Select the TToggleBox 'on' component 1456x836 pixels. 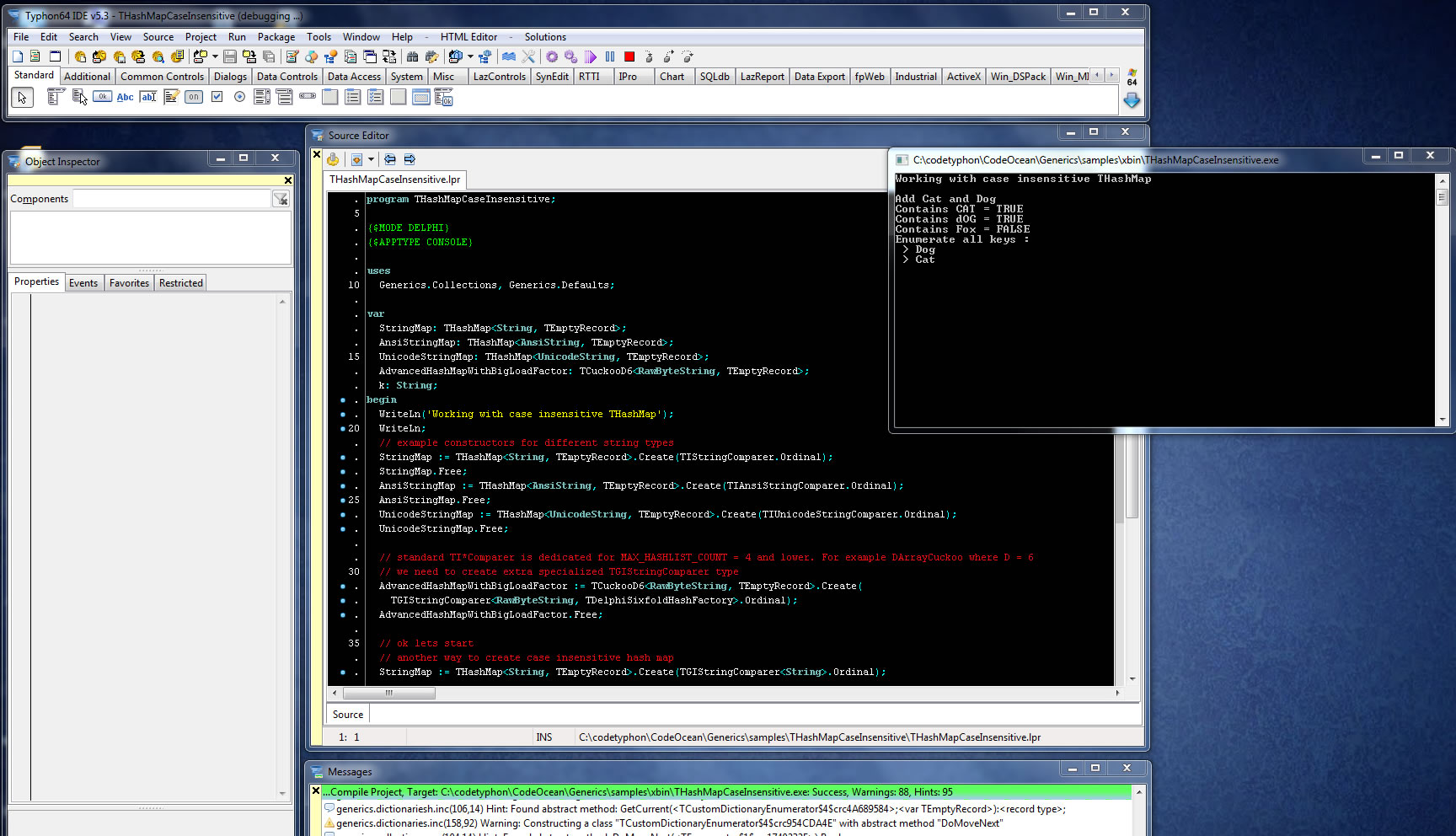194,97
